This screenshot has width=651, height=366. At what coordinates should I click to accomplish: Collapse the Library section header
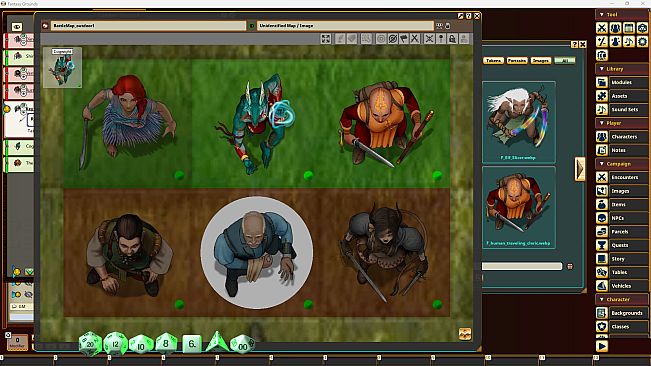point(622,69)
